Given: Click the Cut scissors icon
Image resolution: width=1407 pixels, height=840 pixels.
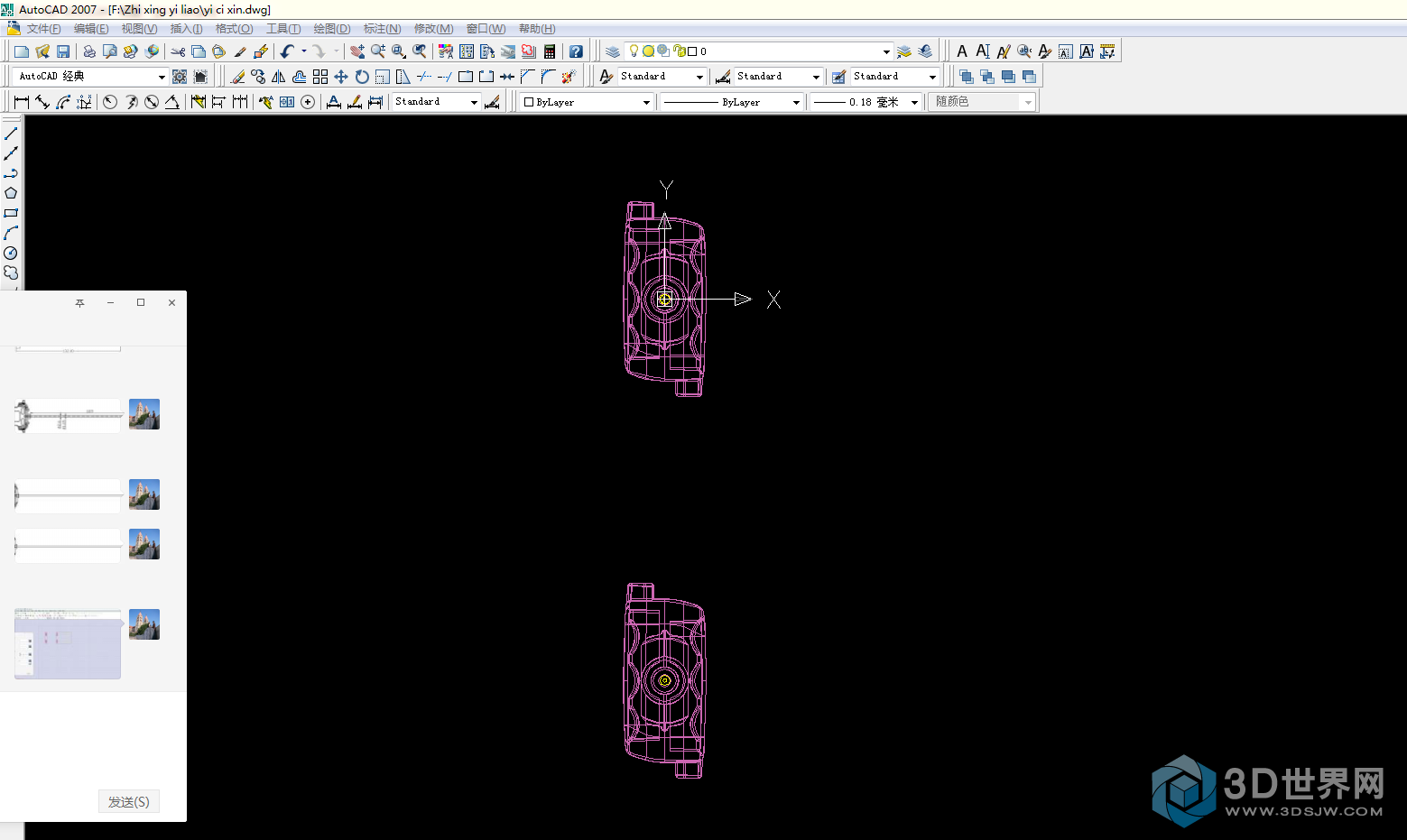Looking at the screenshot, I should 178,51.
